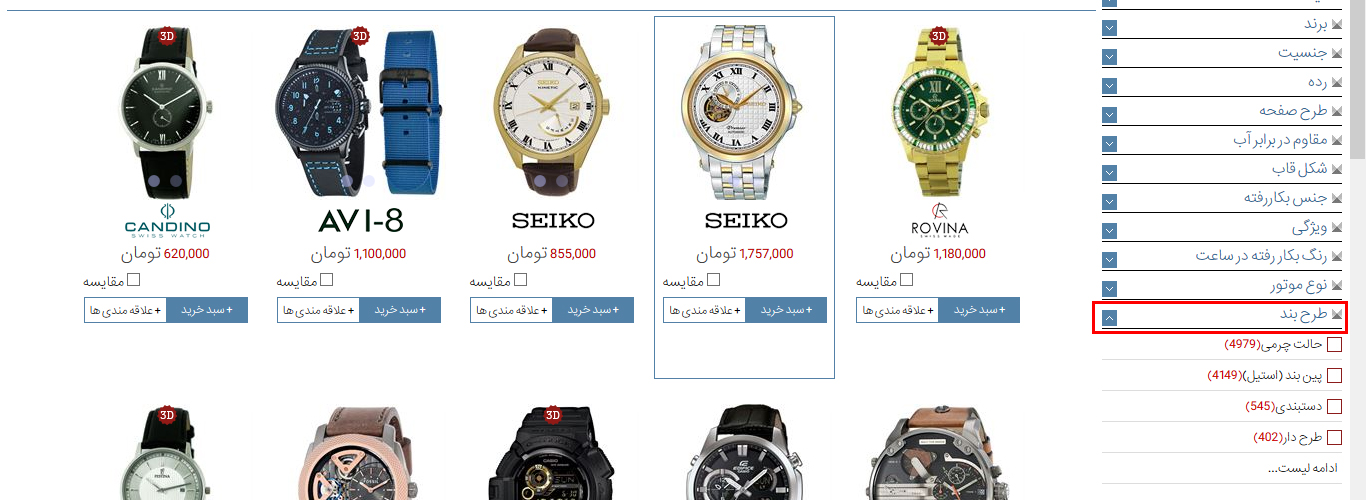Click the Candino brand logo
Image resolution: width=1366 pixels, height=500 pixels.
167,220
